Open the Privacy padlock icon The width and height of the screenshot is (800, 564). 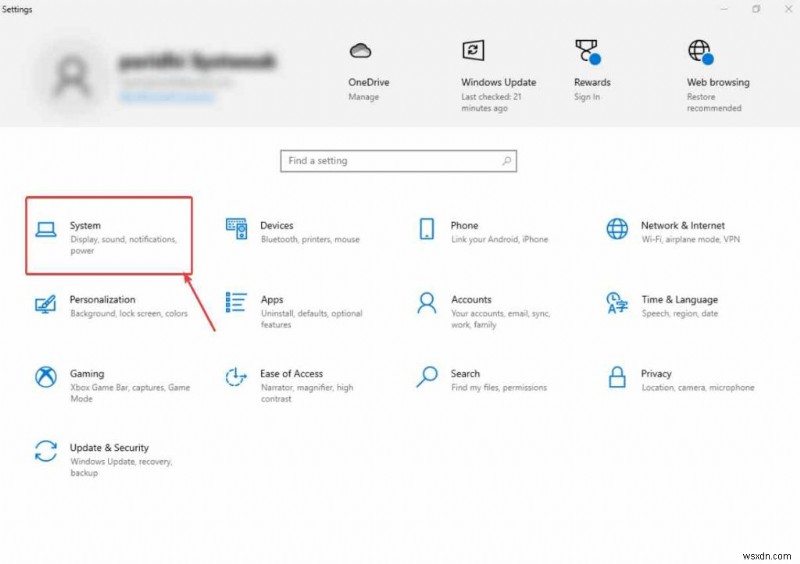(x=617, y=377)
